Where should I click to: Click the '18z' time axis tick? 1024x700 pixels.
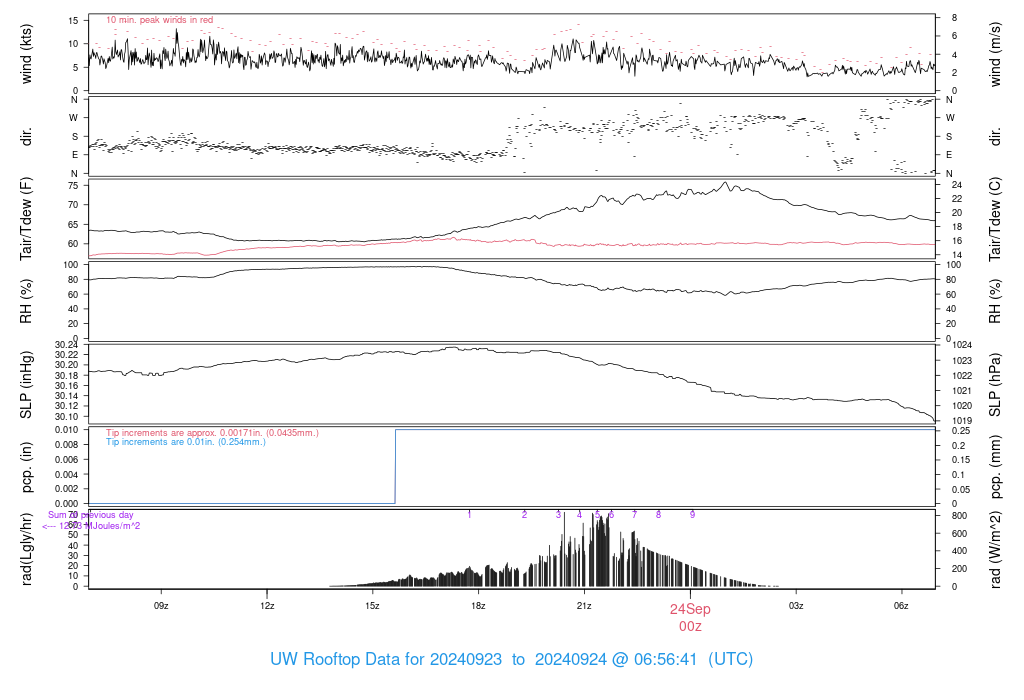(478, 606)
